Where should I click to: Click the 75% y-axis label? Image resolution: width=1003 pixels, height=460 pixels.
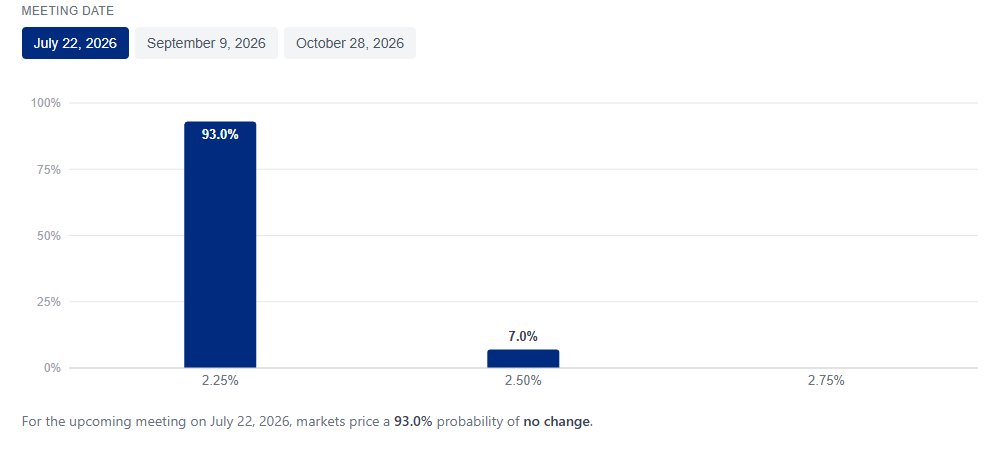click(x=49, y=170)
